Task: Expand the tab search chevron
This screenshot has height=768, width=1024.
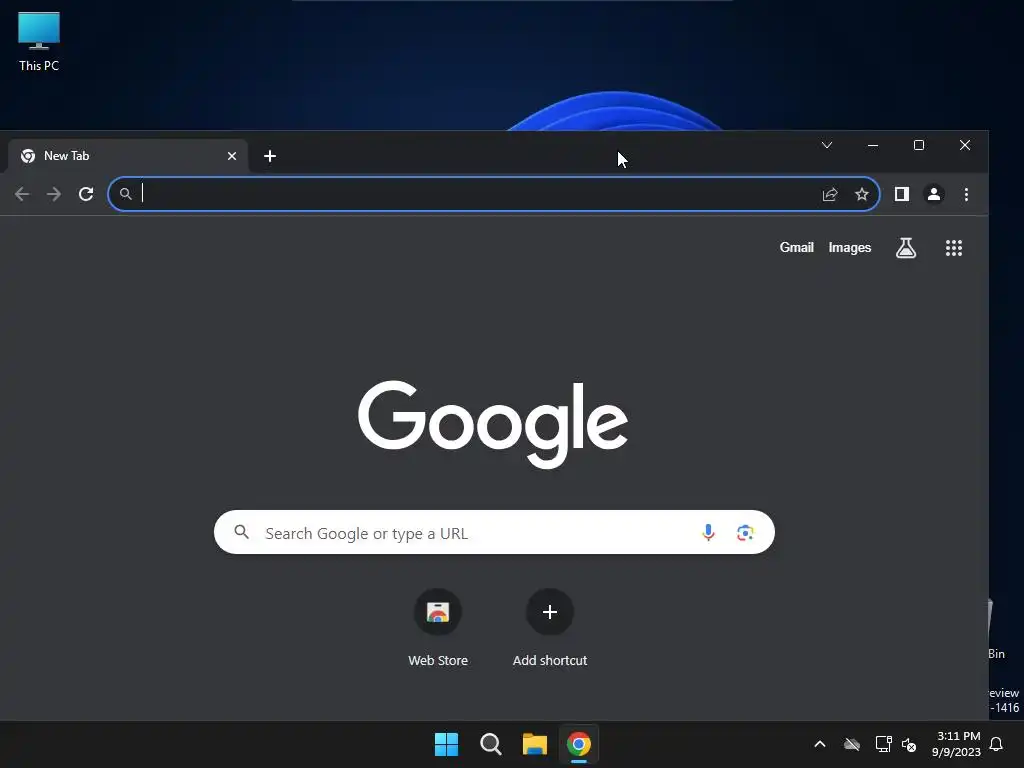Action: 827,145
